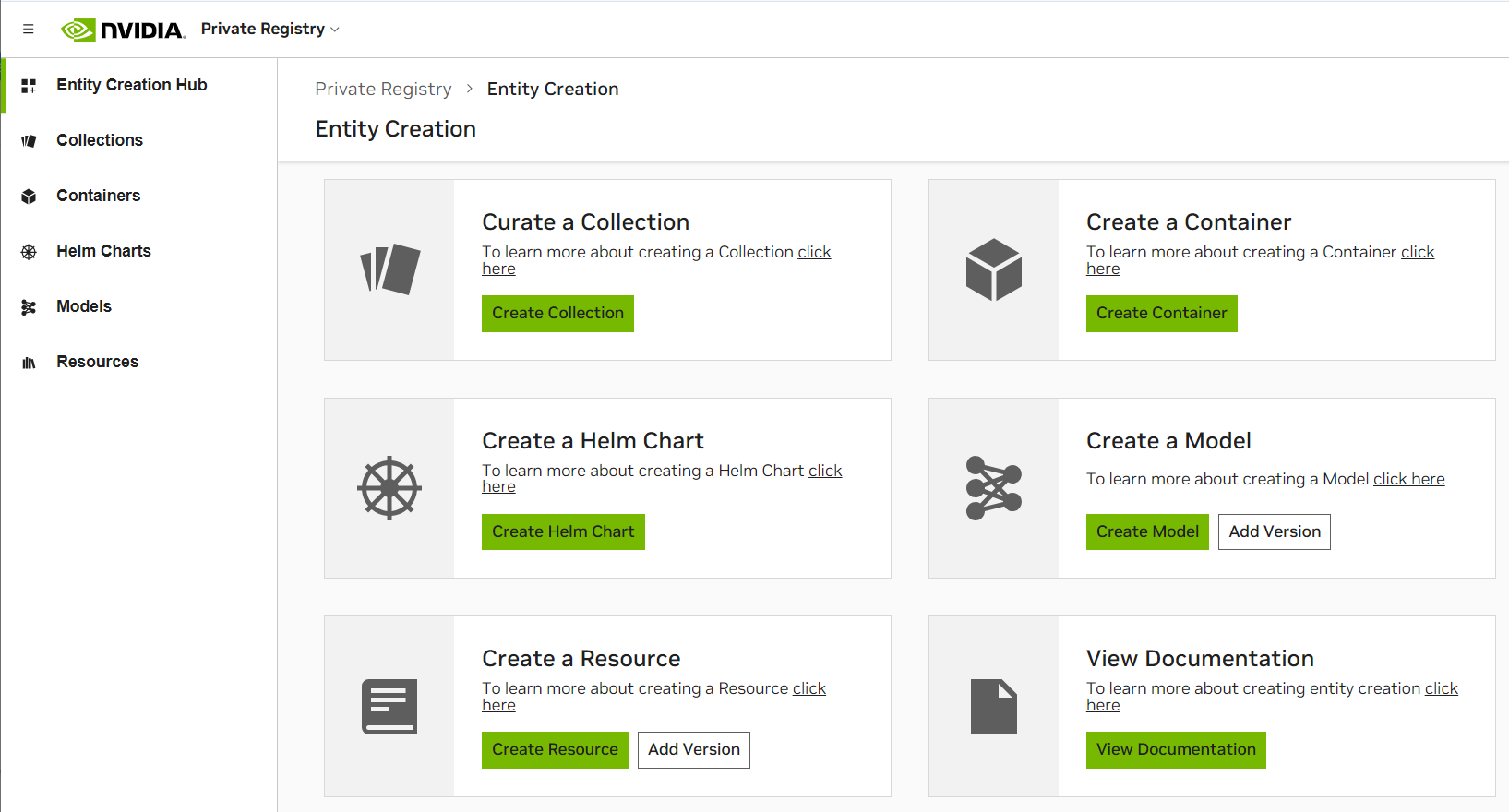Click the Entity Creation Hub sidebar icon

coord(29,86)
